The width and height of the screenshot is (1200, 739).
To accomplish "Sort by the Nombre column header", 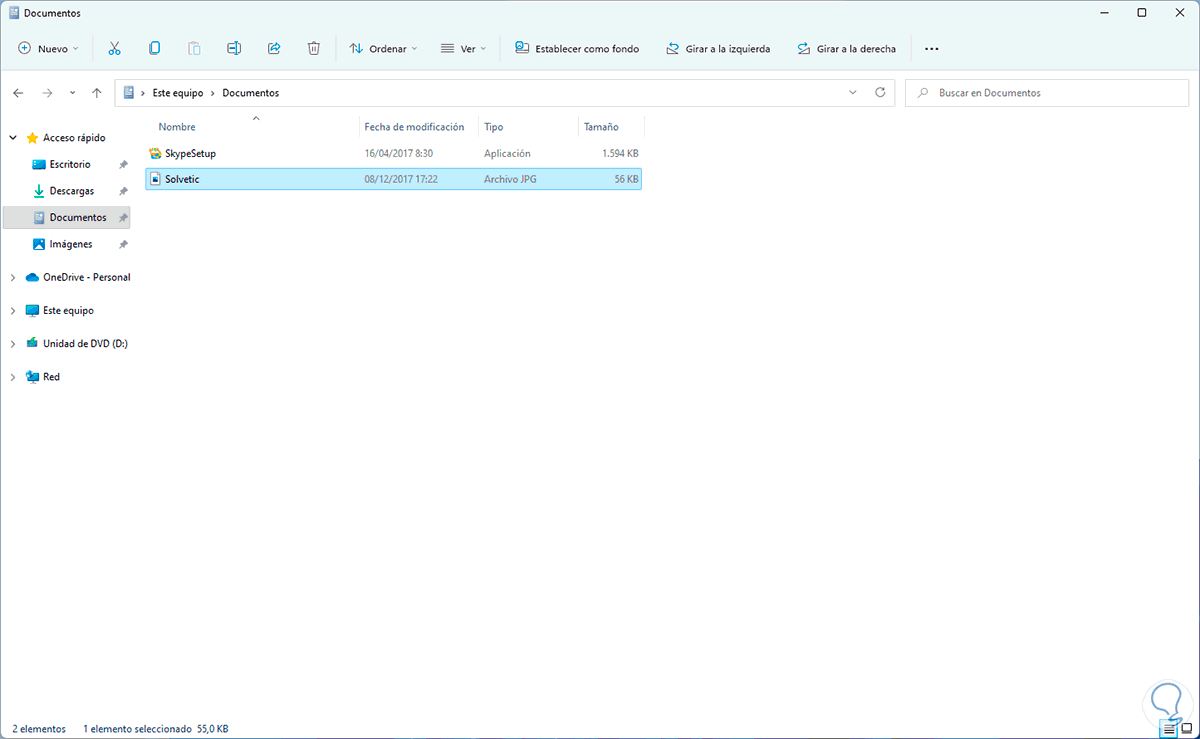I will point(177,127).
